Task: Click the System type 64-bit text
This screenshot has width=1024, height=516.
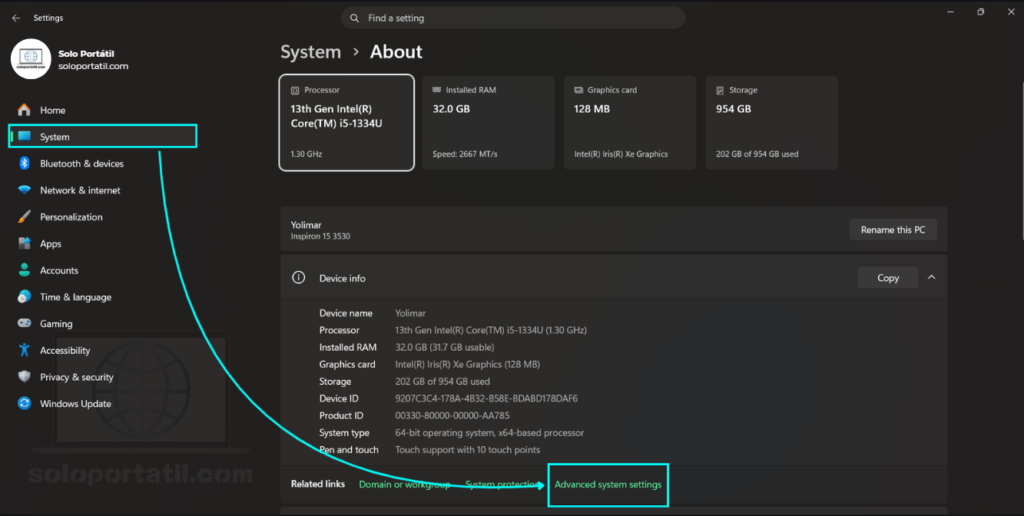Action: coord(490,432)
